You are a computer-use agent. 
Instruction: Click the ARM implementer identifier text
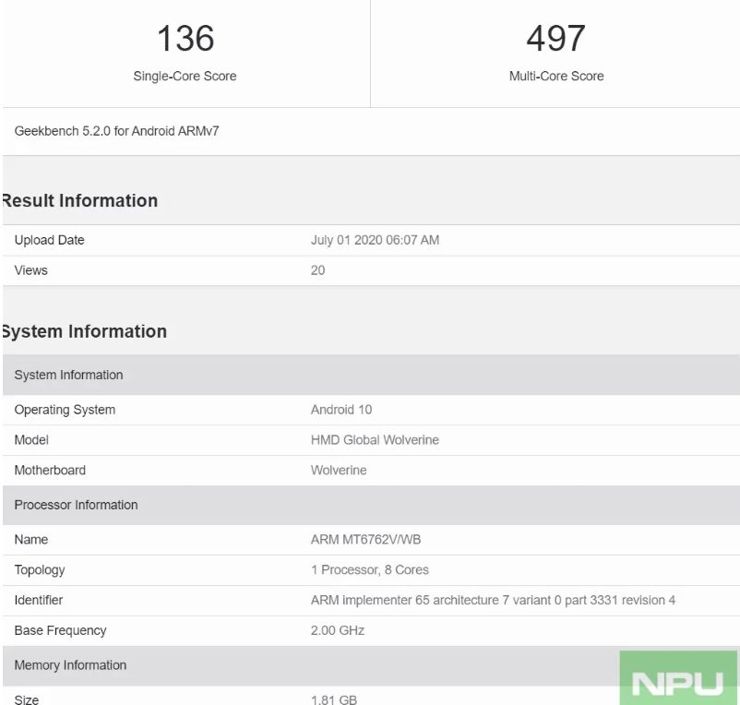coord(493,600)
